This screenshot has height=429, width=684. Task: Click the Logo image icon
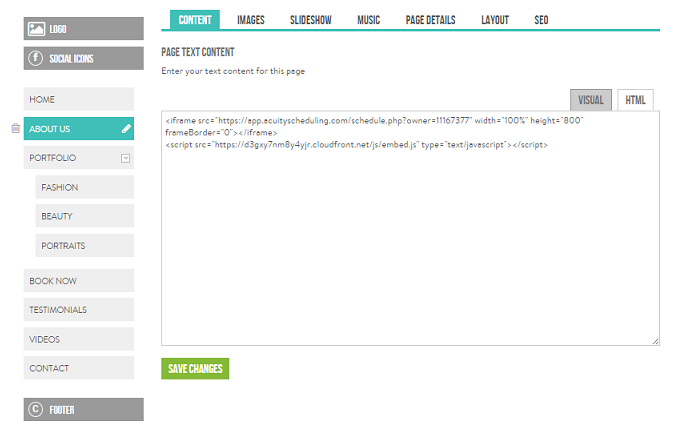[37, 29]
